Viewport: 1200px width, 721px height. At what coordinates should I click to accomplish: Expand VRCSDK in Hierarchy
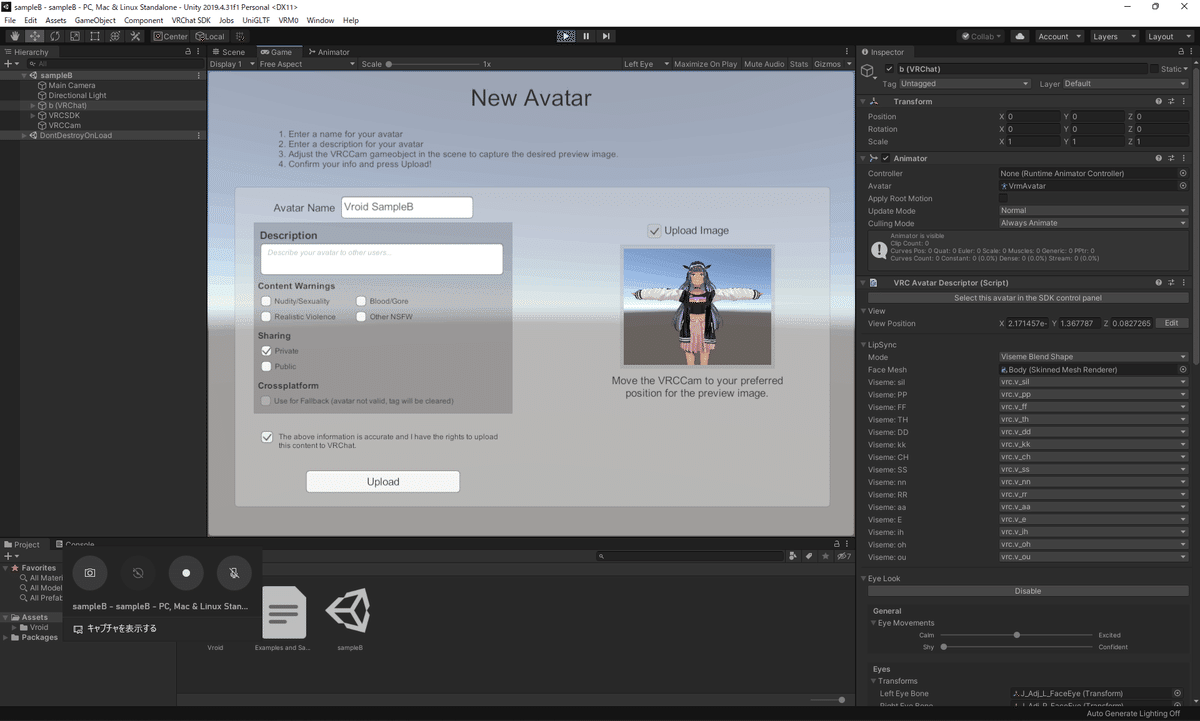tap(35, 116)
